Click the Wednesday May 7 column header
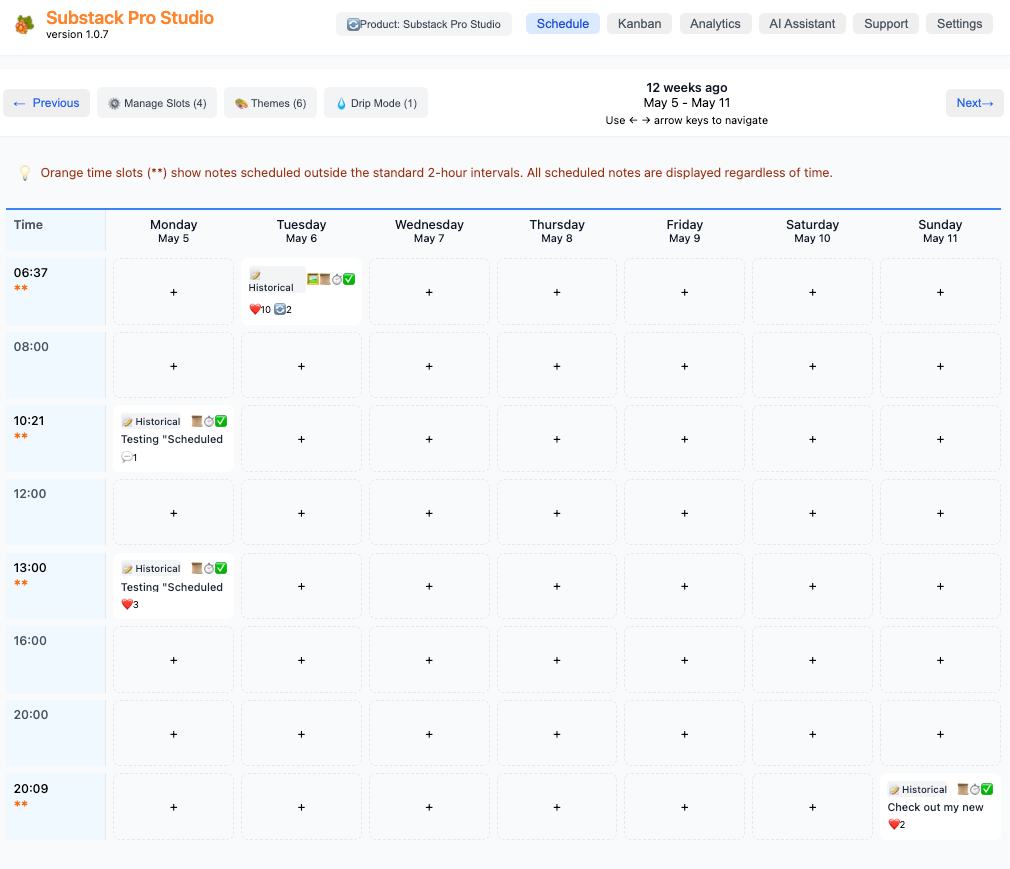The image size is (1010, 869). point(429,231)
